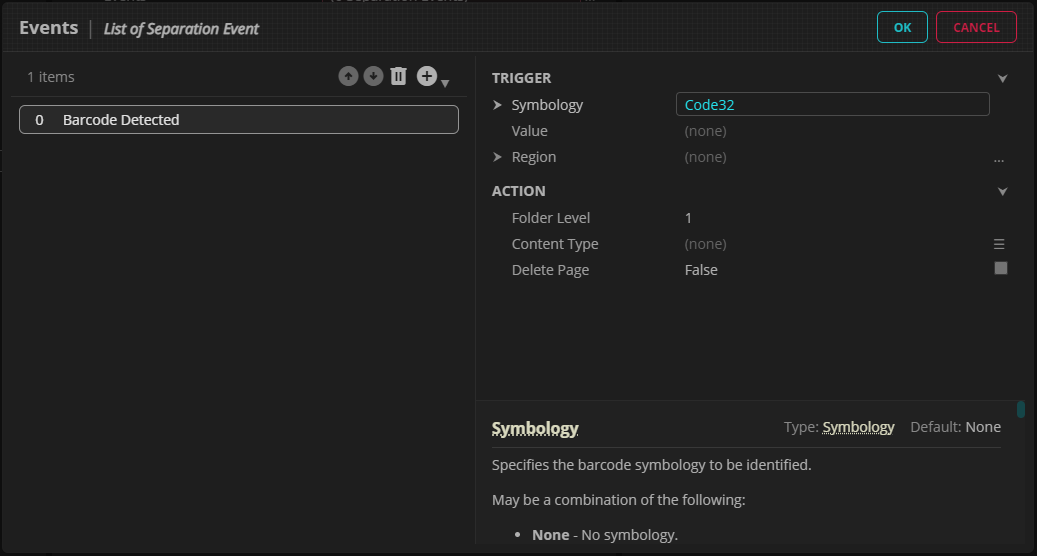
Task: Collapse the TRIGGER section chevron
Action: point(1002,78)
